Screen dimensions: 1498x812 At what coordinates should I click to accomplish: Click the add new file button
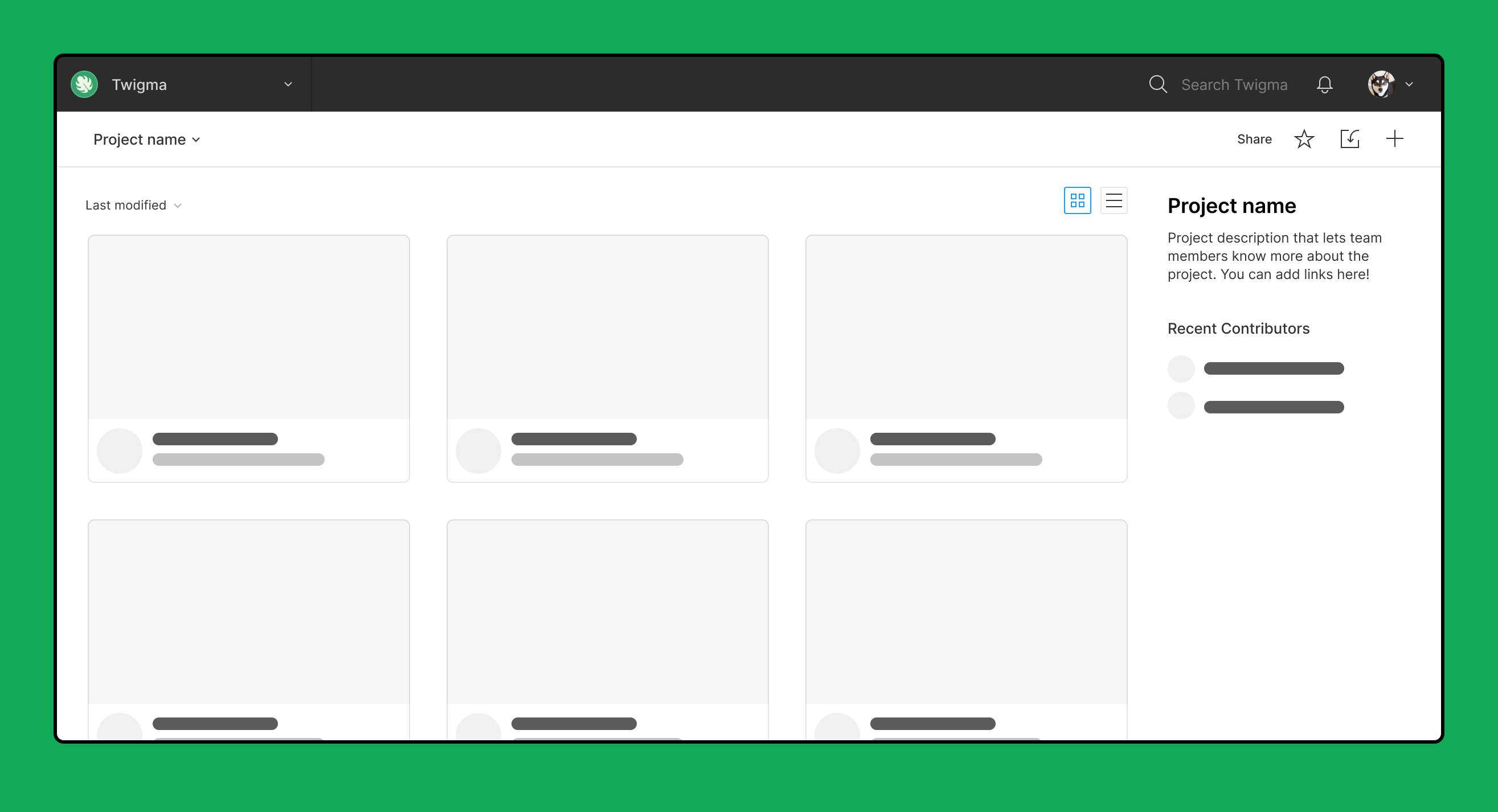[x=1395, y=139]
